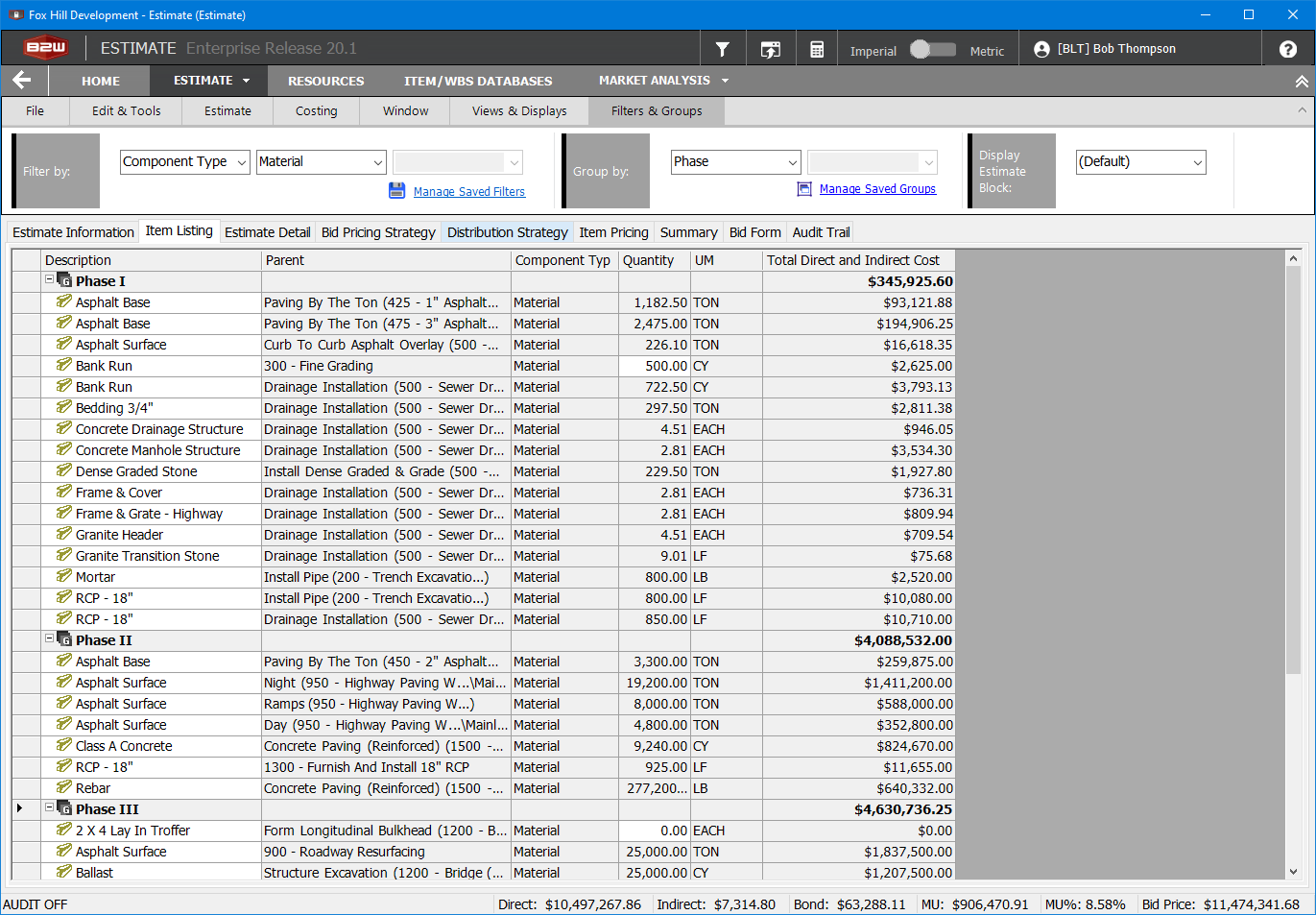Click the material icon for Rebar row
Screen dimensions: 1316x915
coord(64,787)
